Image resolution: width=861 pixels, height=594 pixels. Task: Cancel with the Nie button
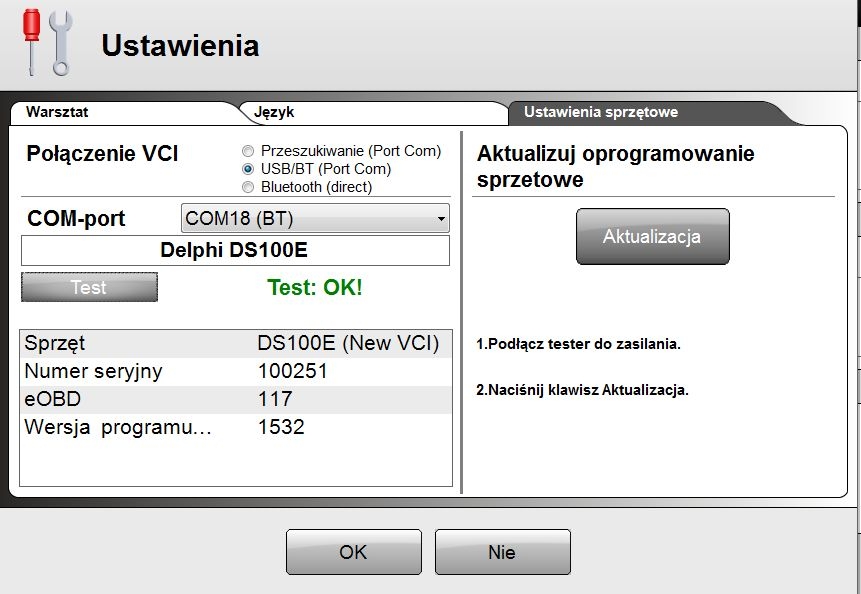tap(502, 552)
